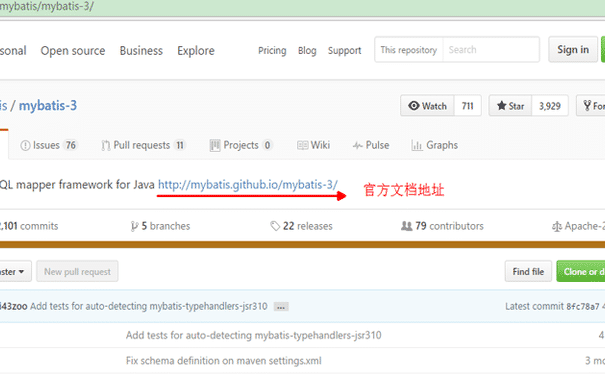Open the Explore nav link
The height and width of the screenshot is (375, 605).
point(196,51)
